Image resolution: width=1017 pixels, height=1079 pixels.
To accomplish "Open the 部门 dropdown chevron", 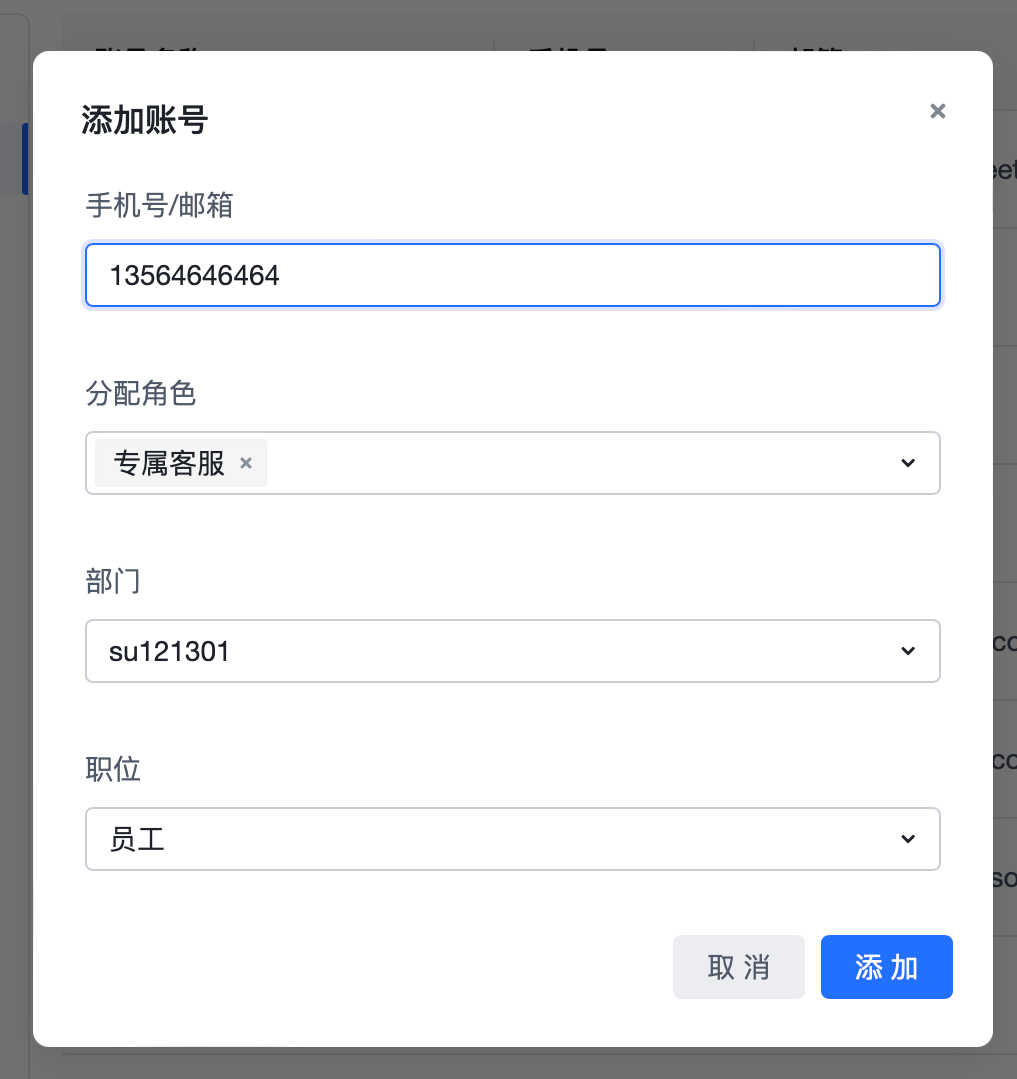I will point(908,651).
